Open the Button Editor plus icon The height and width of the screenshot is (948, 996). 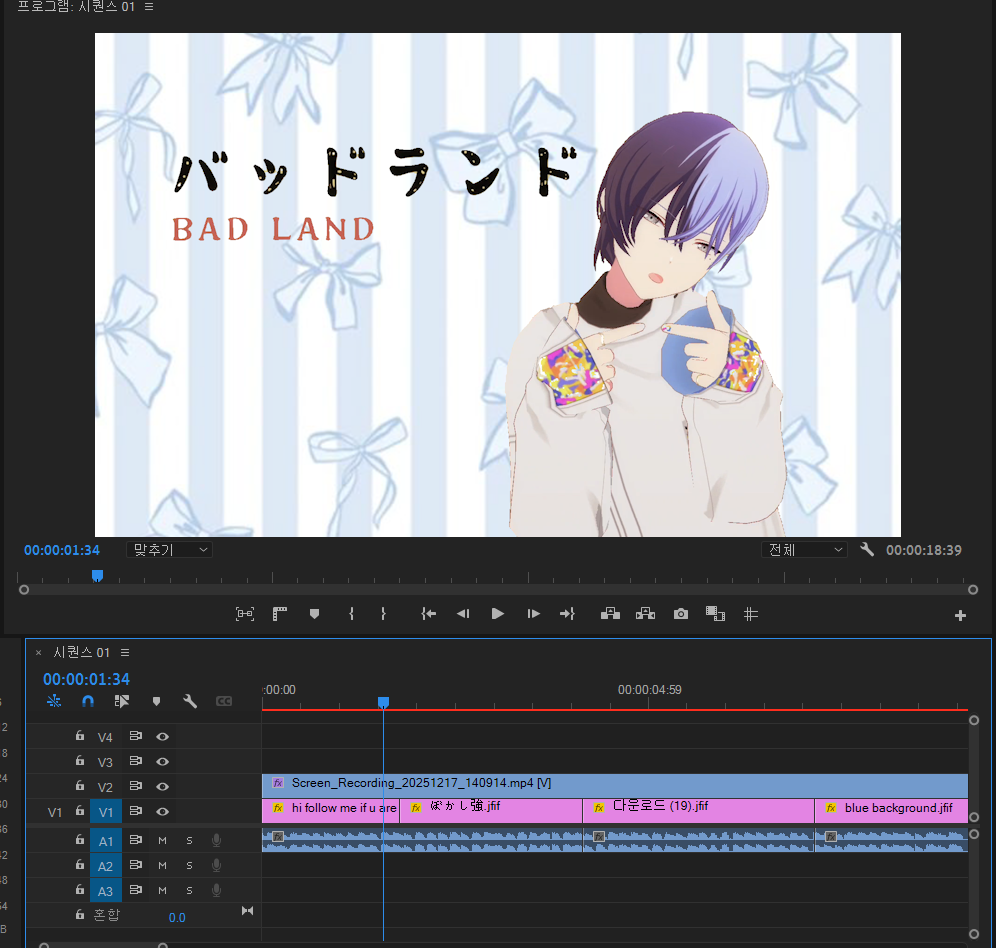click(961, 616)
